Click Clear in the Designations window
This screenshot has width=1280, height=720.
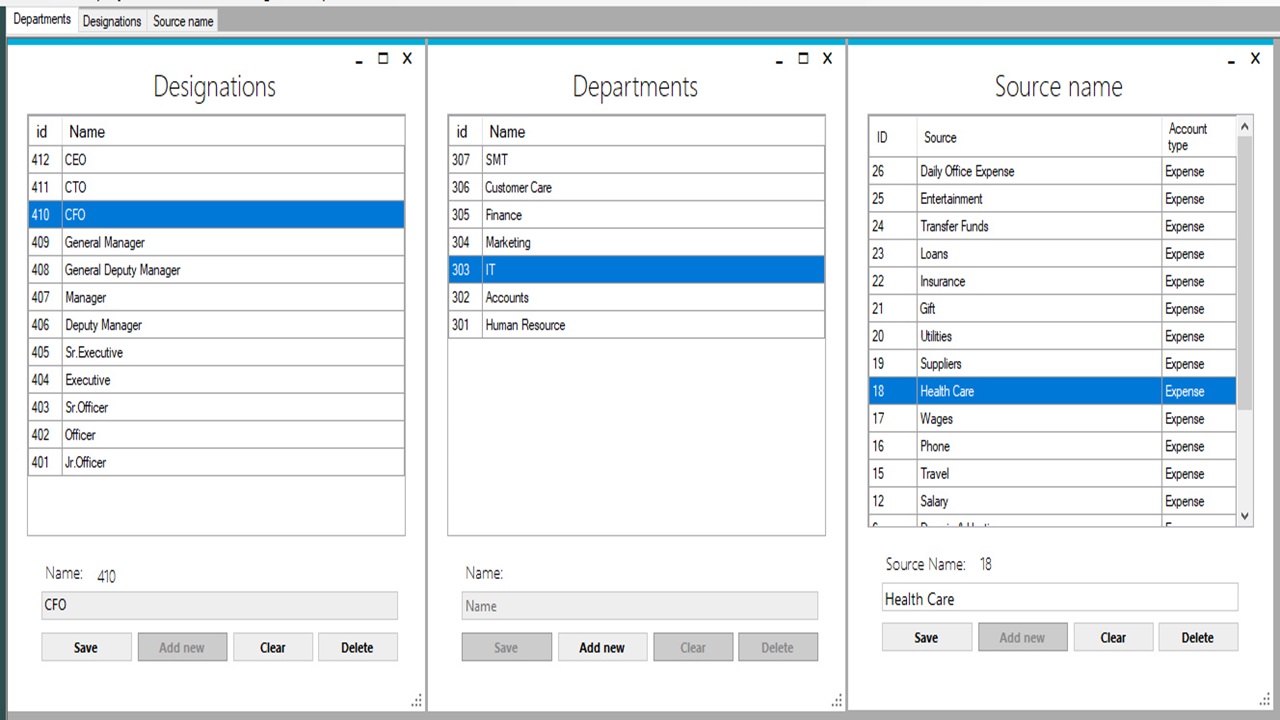point(272,647)
